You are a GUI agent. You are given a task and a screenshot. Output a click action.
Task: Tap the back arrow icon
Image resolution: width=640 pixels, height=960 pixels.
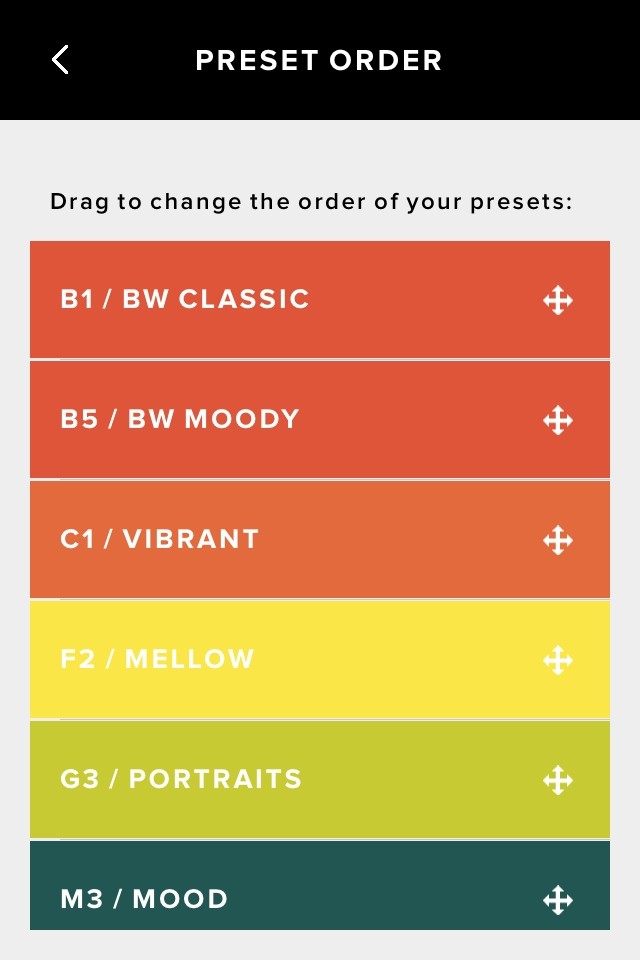pyautogui.click(x=61, y=60)
